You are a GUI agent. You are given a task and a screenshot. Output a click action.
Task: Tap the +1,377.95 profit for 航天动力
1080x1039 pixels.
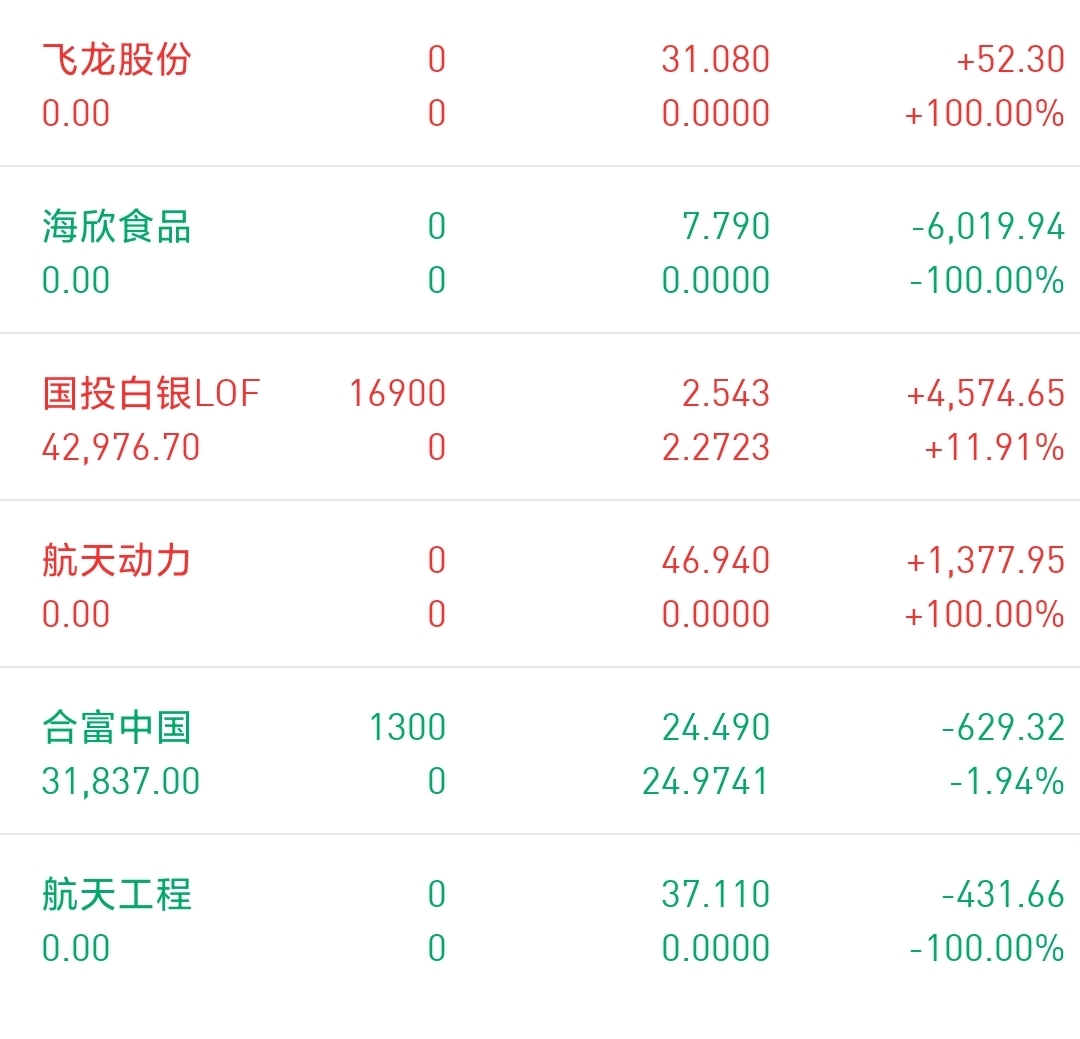click(x=986, y=560)
